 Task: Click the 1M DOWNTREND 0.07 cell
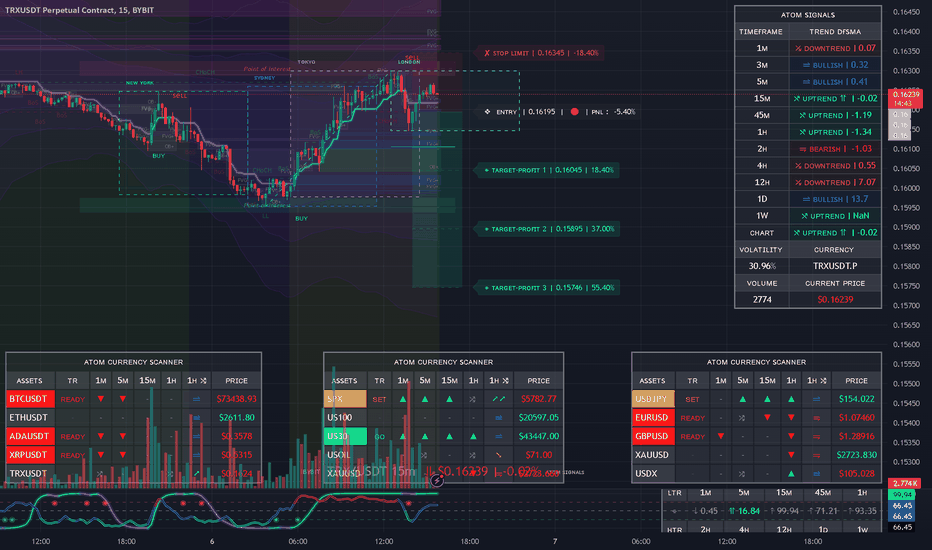tap(835, 48)
